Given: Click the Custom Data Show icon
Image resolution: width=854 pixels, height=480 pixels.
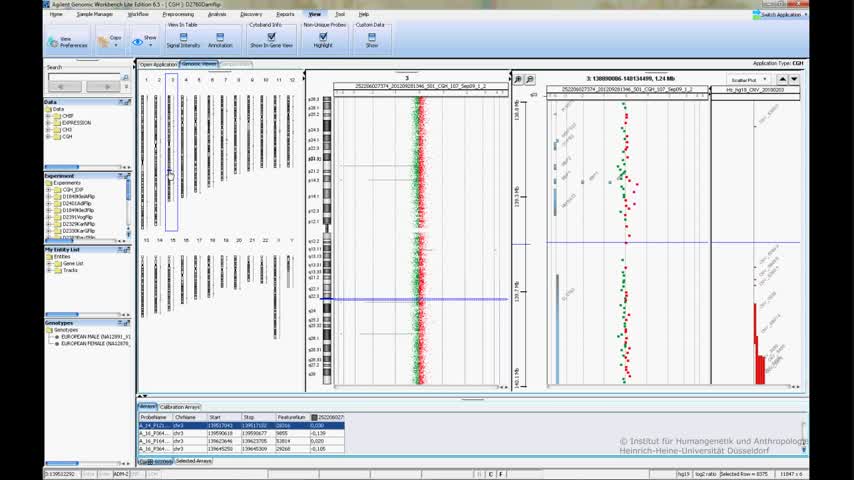Looking at the screenshot, I should (371, 40).
